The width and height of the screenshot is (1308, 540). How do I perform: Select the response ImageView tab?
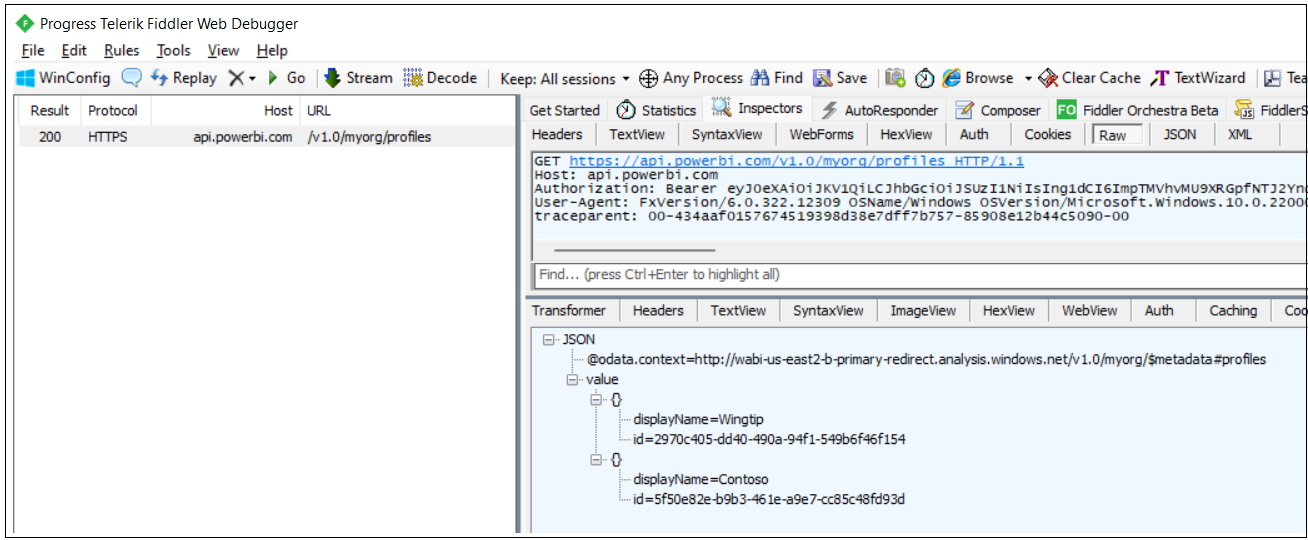tap(923, 310)
